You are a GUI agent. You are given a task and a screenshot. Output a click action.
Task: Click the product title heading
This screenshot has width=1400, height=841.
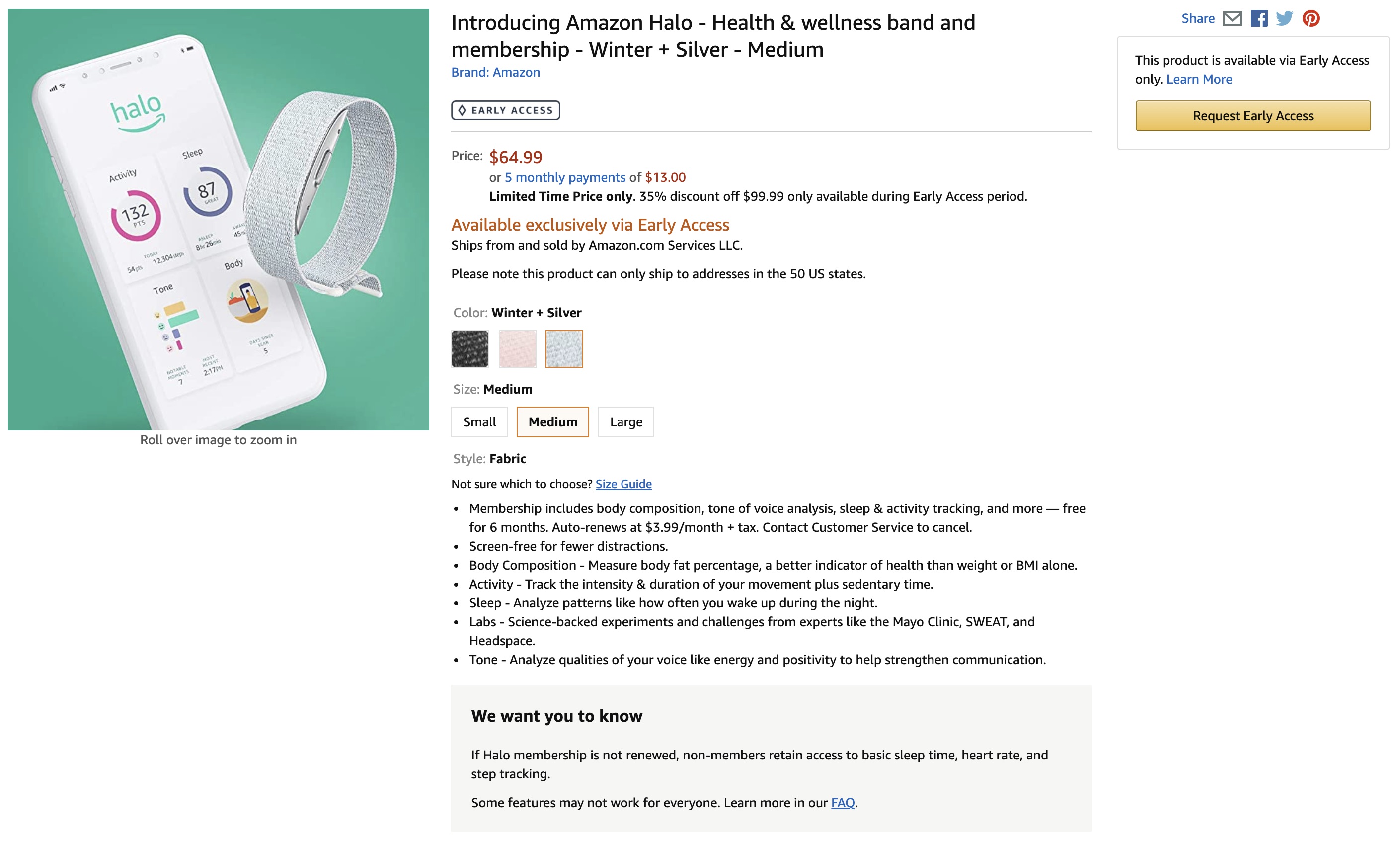pos(713,36)
